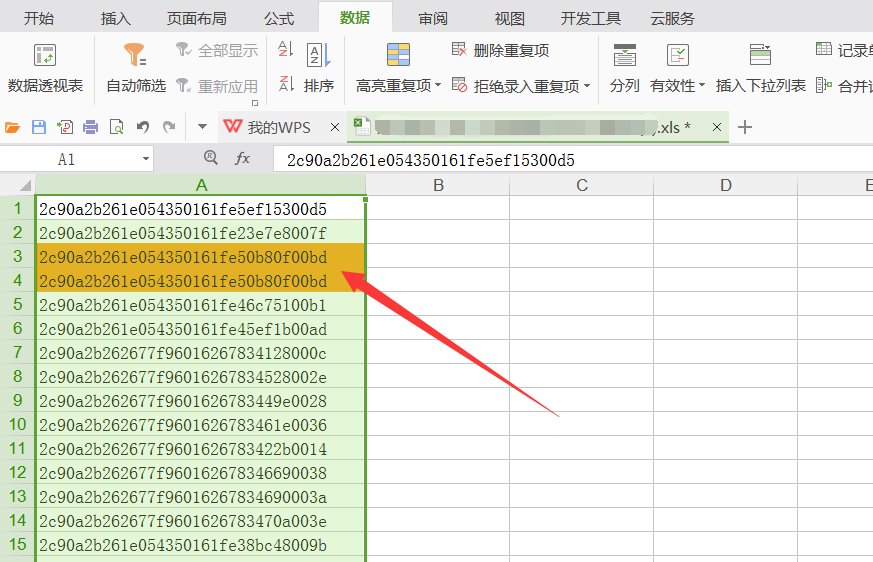Click the print preview icon
The height and width of the screenshot is (562, 873).
coord(116,128)
